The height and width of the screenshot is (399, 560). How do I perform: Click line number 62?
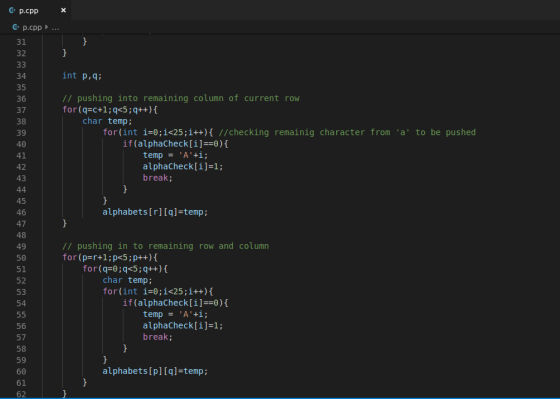tap(21, 394)
